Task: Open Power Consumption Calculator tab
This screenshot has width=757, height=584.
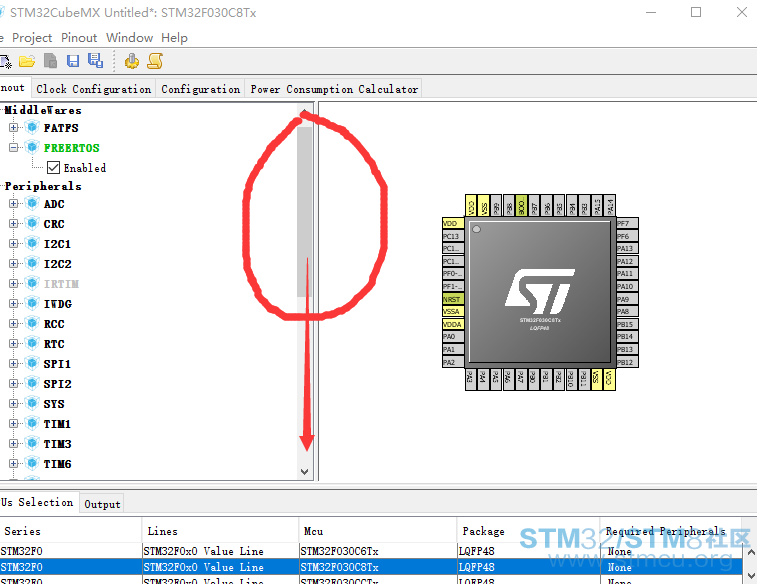Action: coord(334,89)
